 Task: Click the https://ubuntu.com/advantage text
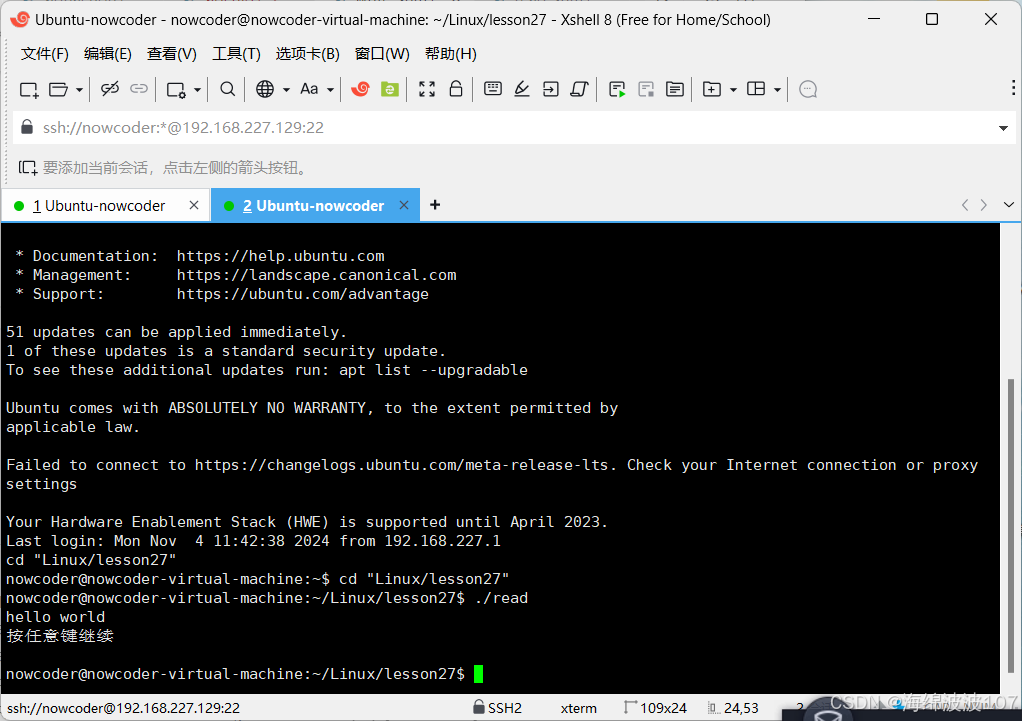coord(302,293)
